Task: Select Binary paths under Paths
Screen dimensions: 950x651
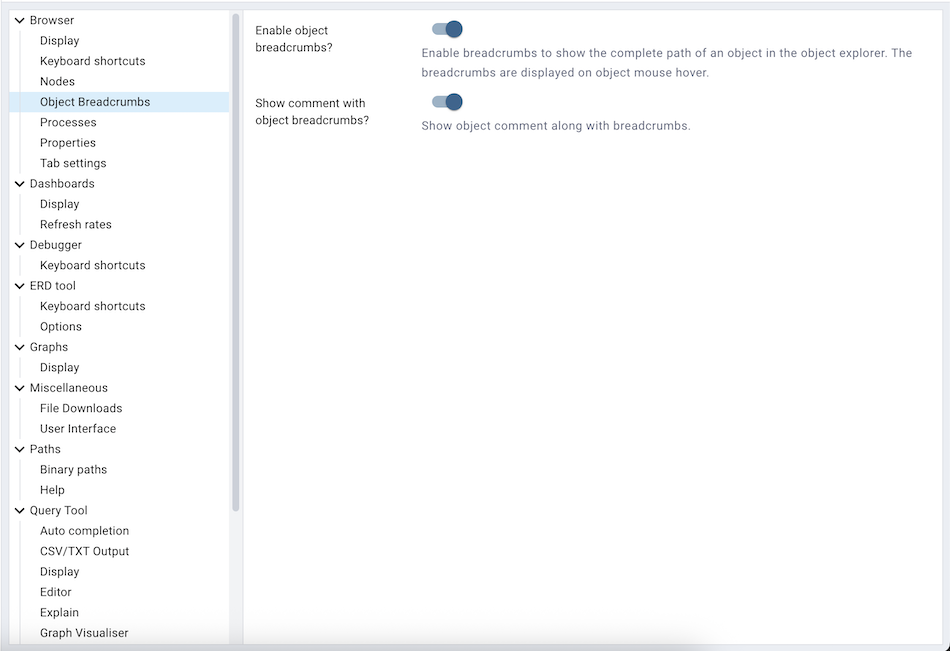Action: 73,469
